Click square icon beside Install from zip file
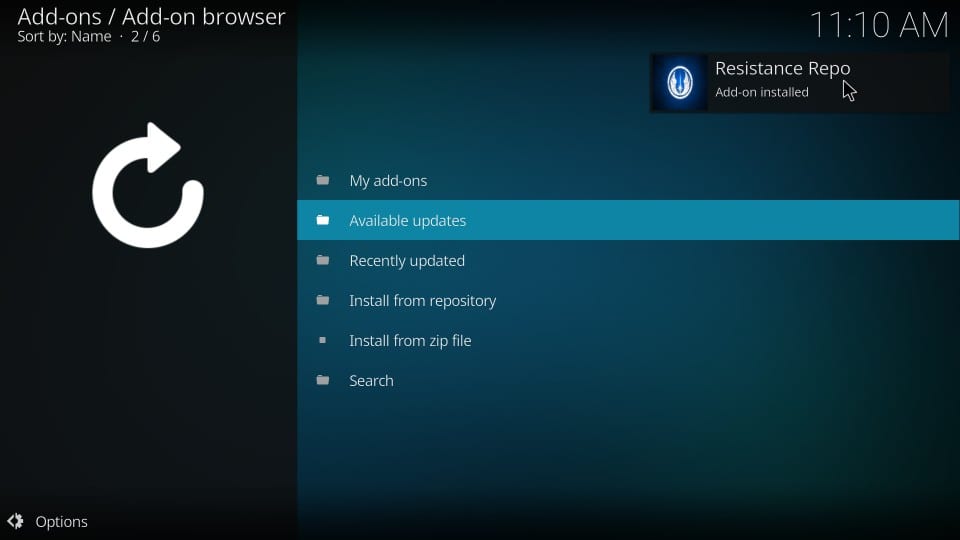This screenshot has height=540, width=960. [x=323, y=340]
